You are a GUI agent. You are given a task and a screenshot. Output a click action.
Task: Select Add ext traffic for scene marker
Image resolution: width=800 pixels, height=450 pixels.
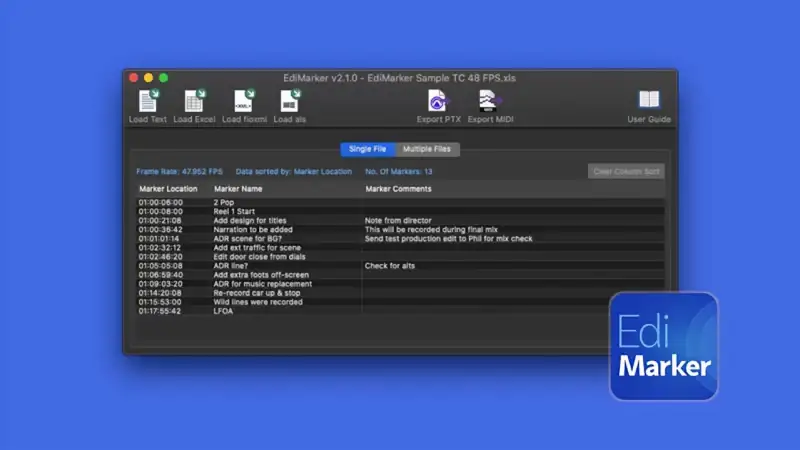(x=257, y=247)
